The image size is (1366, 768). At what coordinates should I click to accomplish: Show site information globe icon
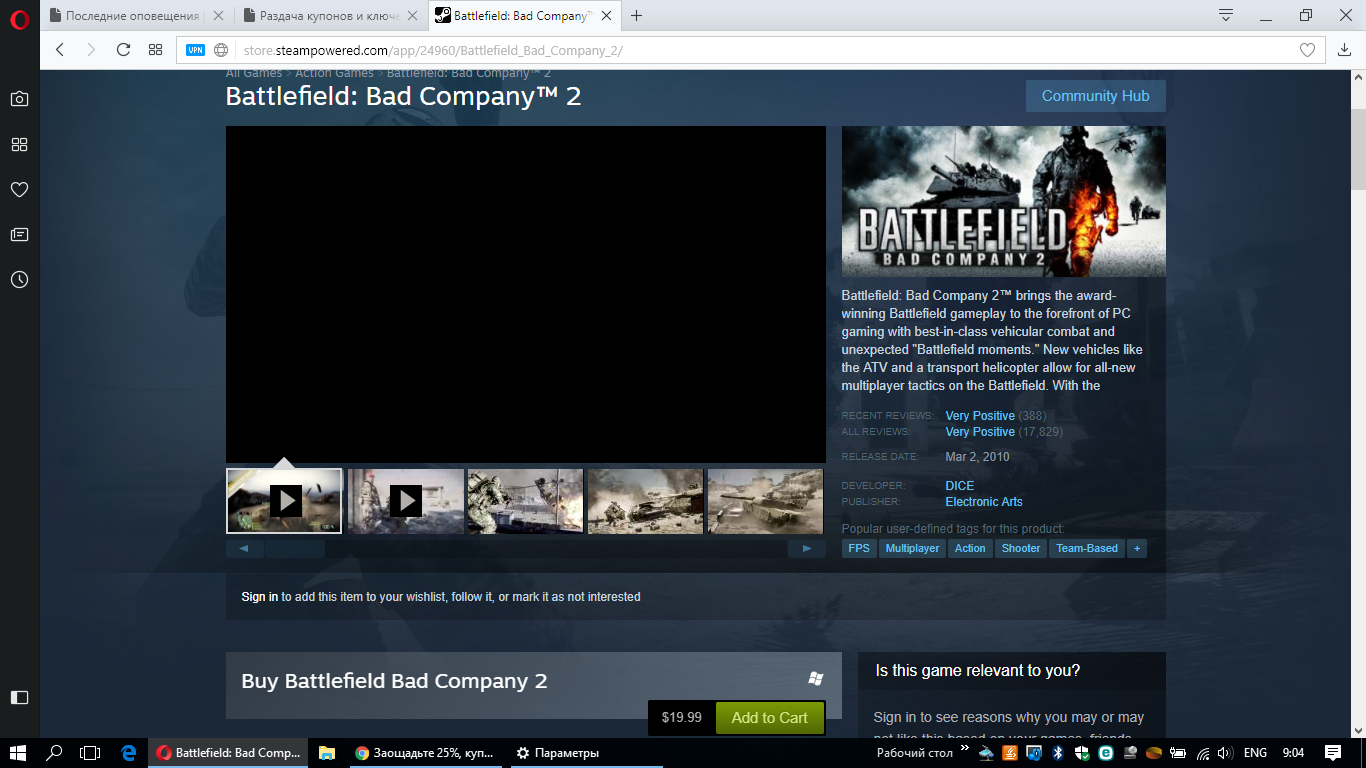(x=221, y=50)
